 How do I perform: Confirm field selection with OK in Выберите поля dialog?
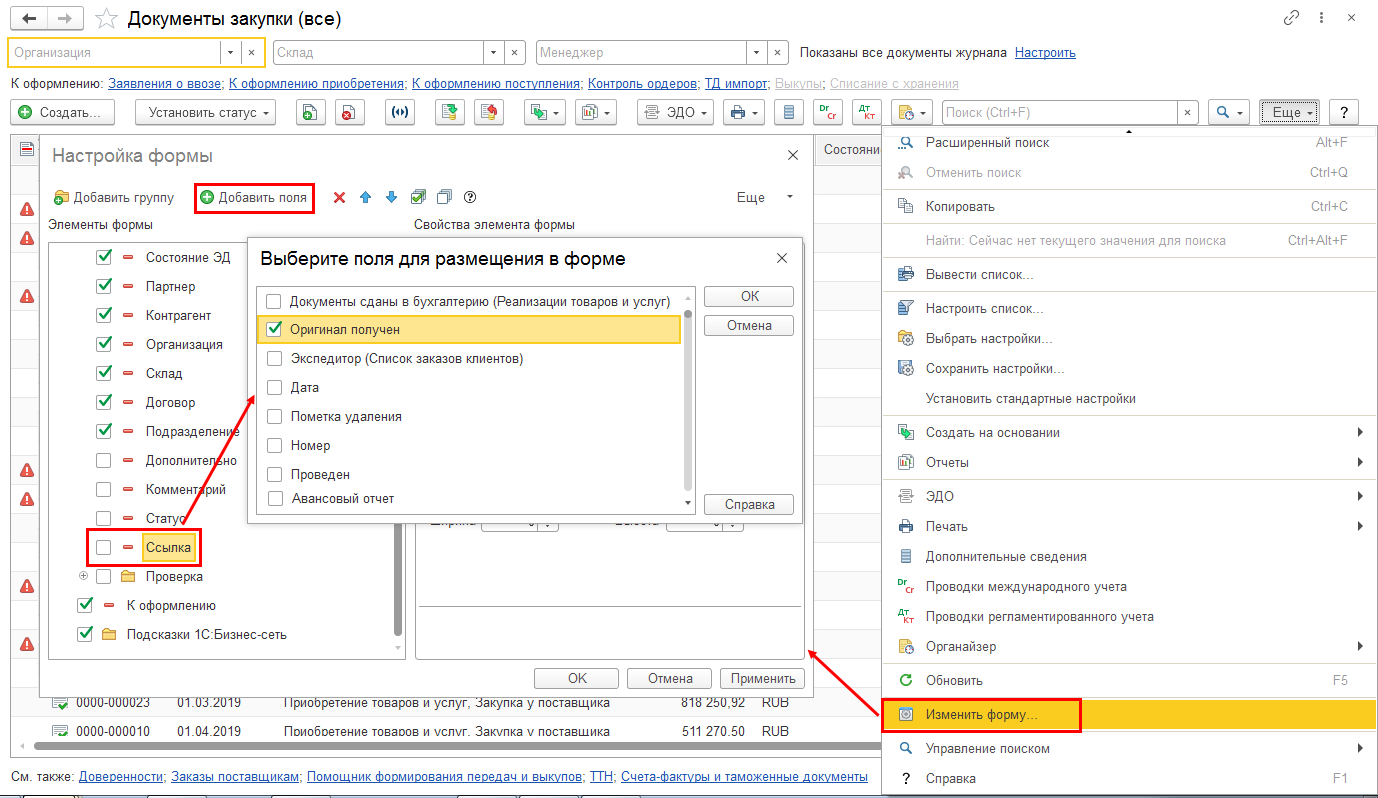click(x=750, y=296)
